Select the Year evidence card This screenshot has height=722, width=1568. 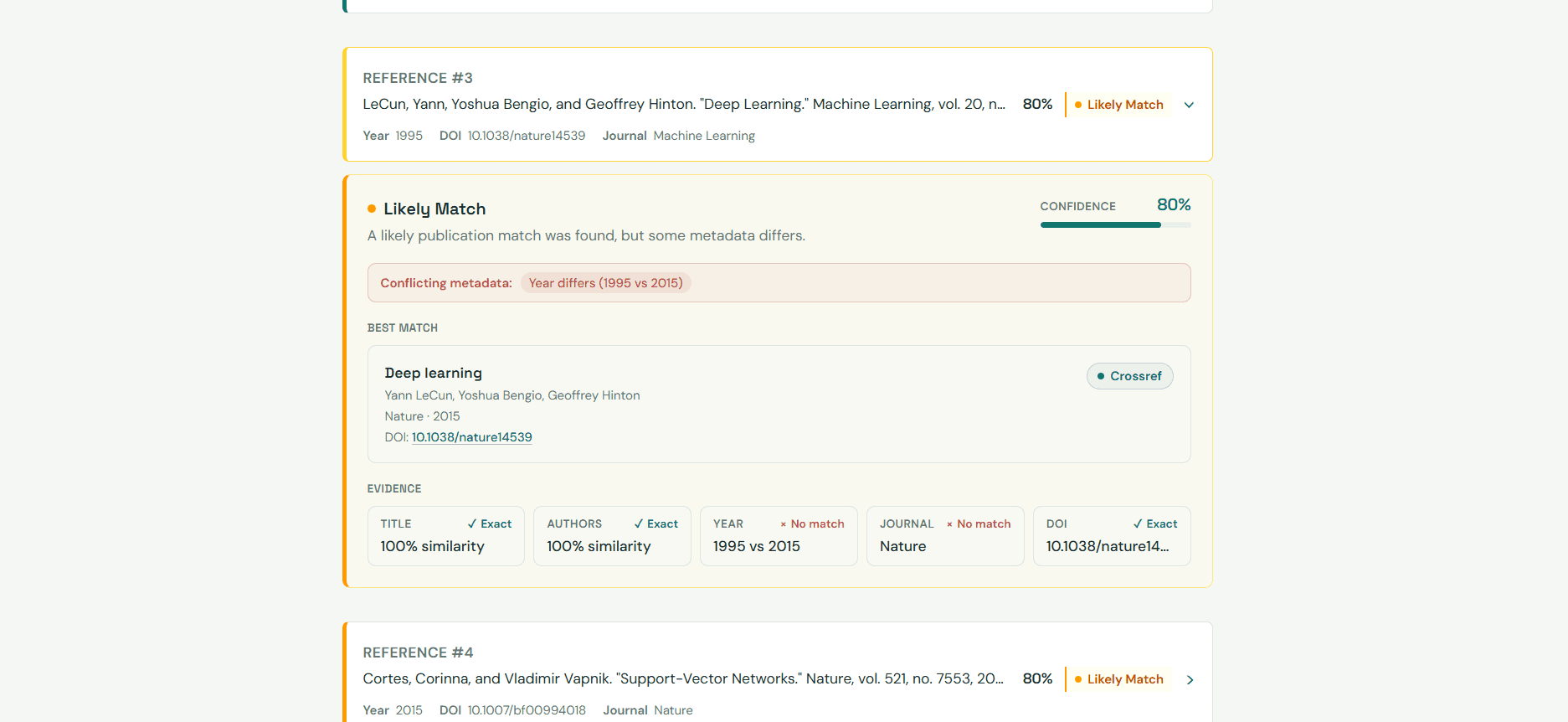pyautogui.click(x=779, y=536)
